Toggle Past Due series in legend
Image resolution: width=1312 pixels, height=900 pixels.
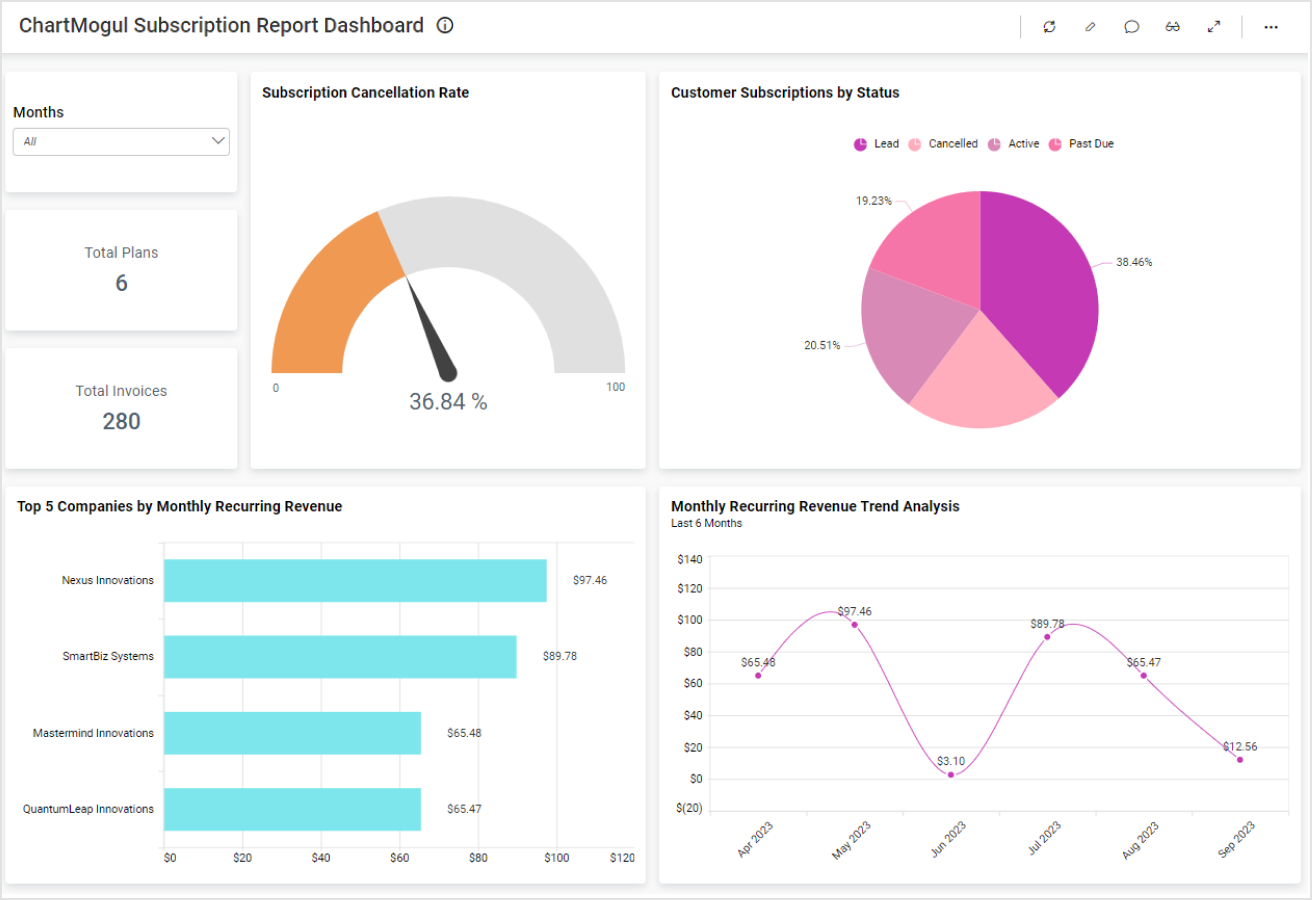1081,144
